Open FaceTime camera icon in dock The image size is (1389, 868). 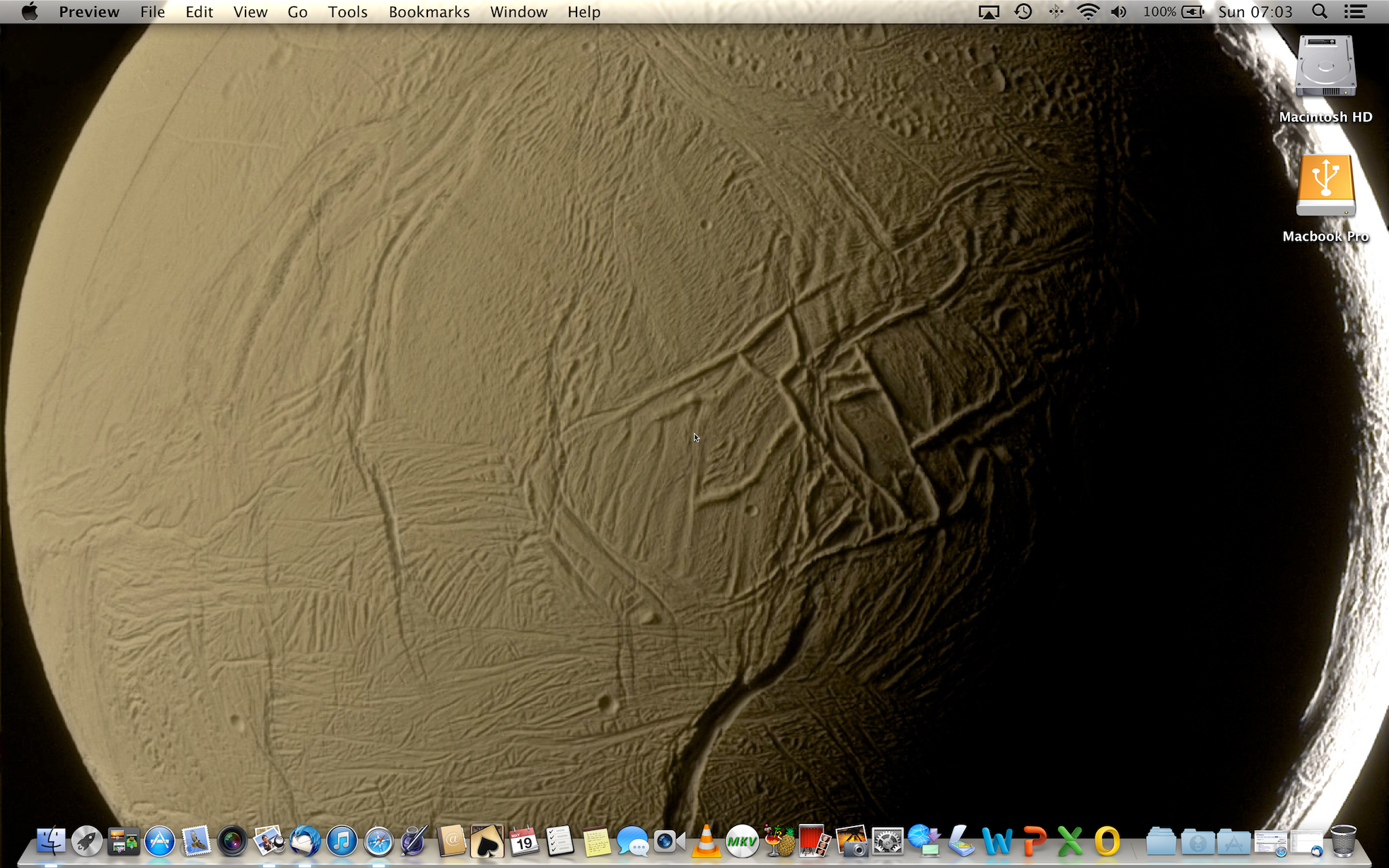(x=669, y=842)
